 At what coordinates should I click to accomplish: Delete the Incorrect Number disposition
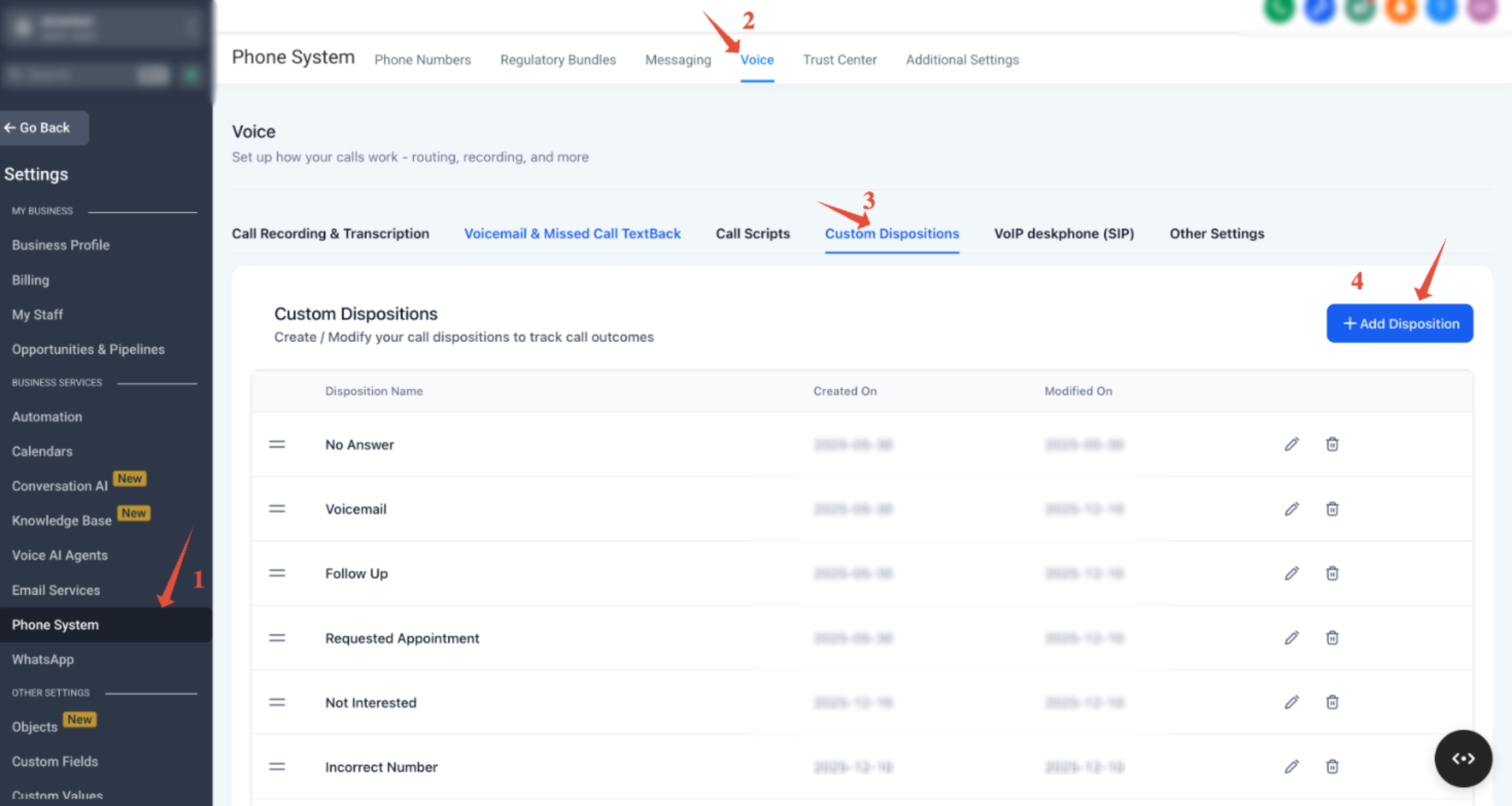(1332, 767)
